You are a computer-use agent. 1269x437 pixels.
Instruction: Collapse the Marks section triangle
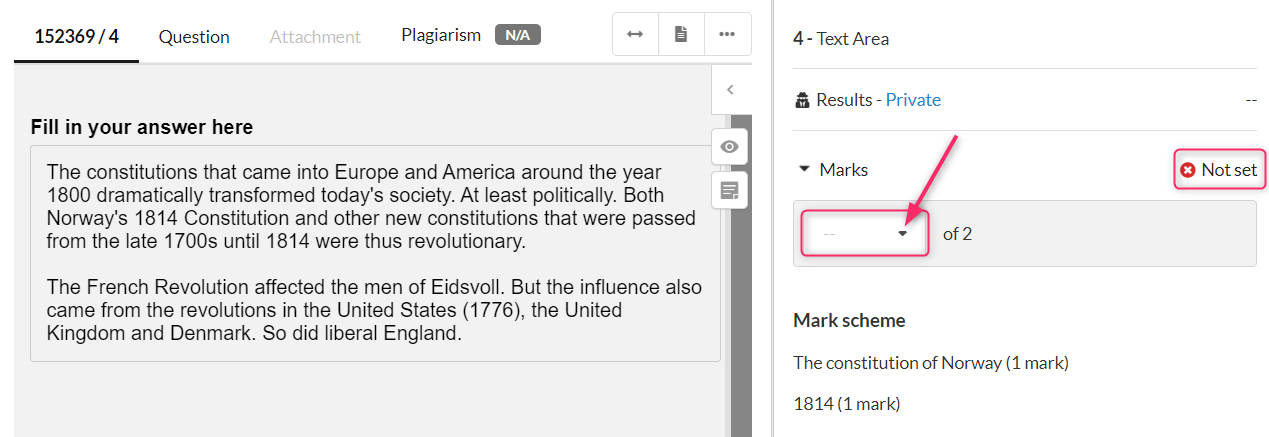pos(804,170)
